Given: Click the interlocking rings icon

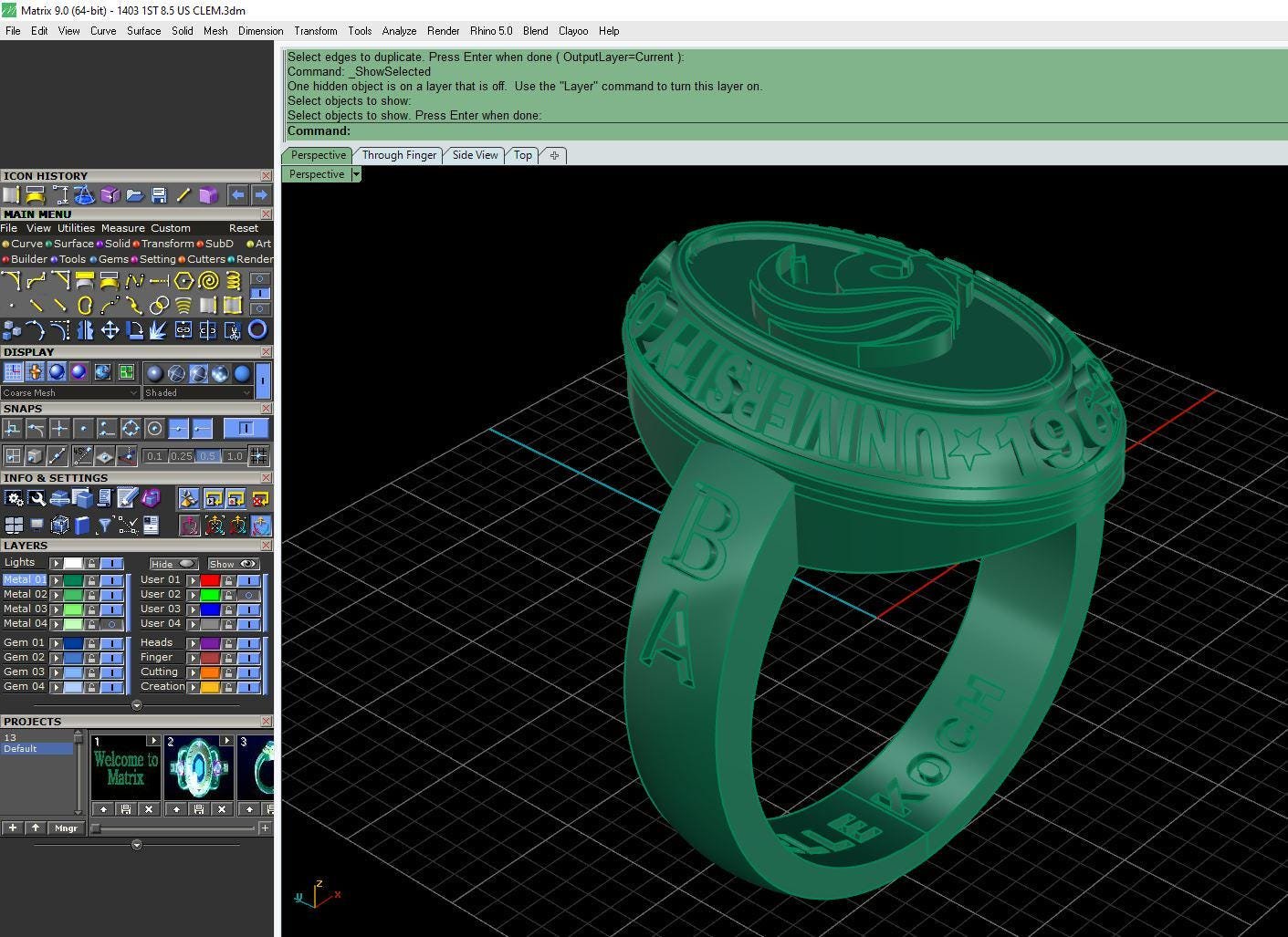Looking at the screenshot, I should tap(159, 306).
